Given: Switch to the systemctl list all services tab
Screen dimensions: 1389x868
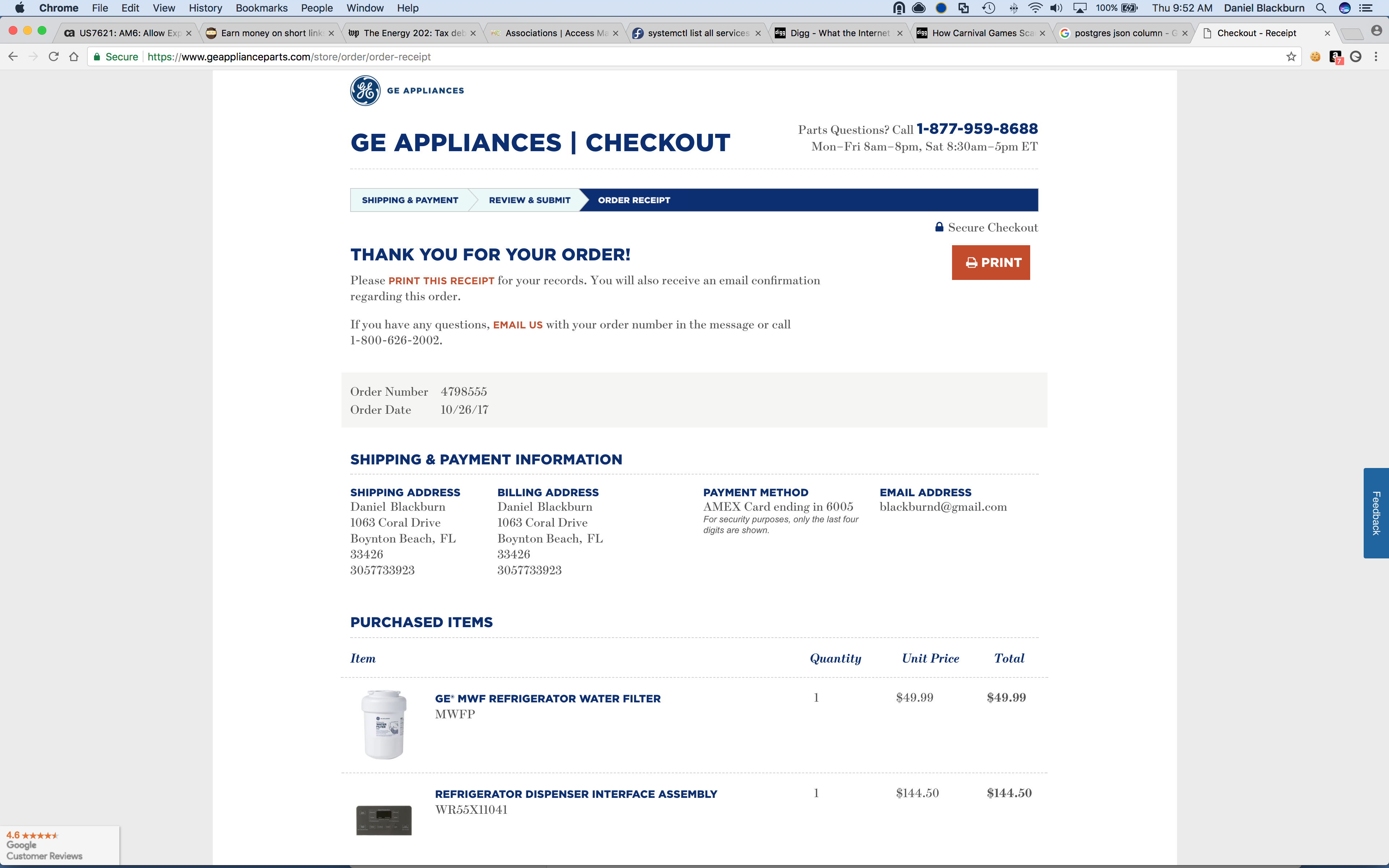Looking at the screenshot, I should [698, 33].
